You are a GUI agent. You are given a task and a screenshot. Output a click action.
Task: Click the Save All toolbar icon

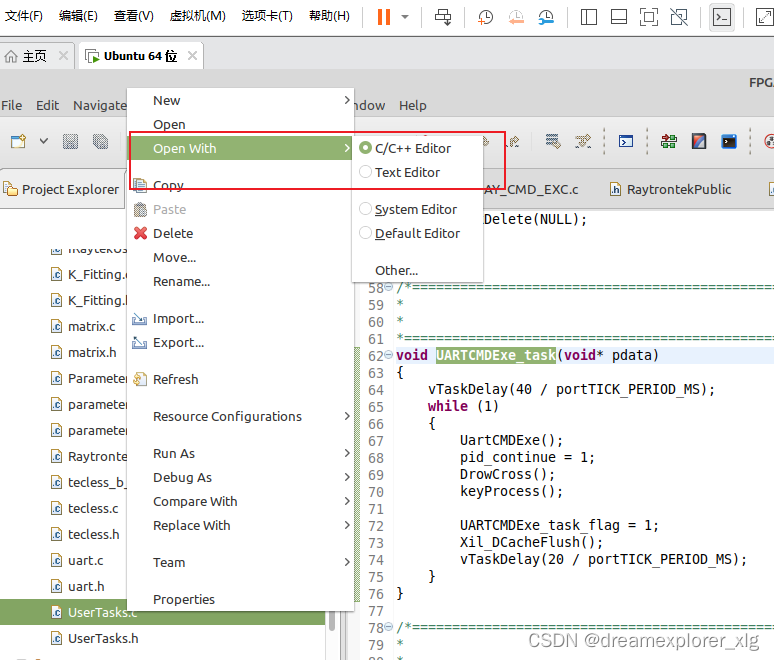coord(101,142)
